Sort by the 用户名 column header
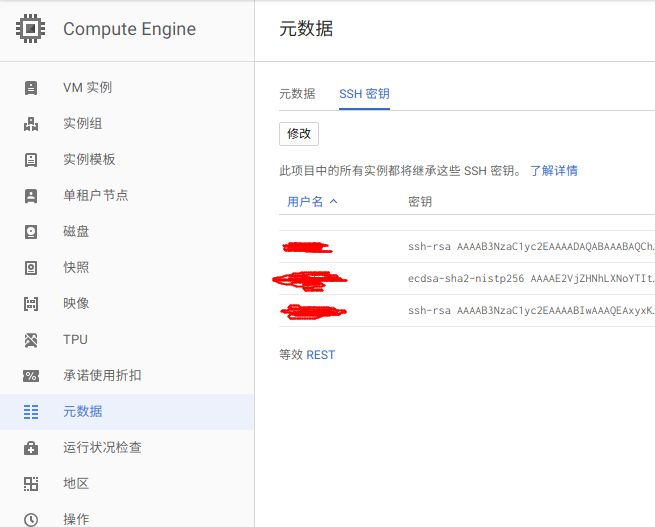The image size is (655, 527). (305, 202)
